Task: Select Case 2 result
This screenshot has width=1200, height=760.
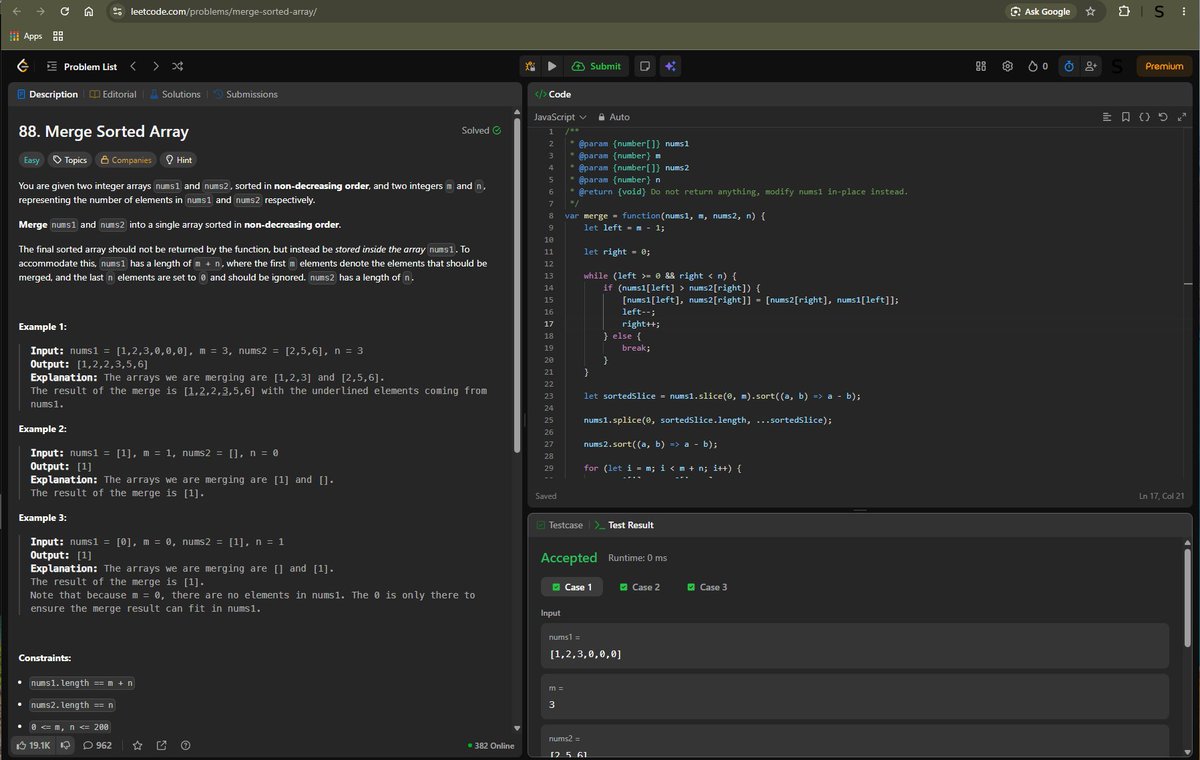Action: tap(640, 587)
